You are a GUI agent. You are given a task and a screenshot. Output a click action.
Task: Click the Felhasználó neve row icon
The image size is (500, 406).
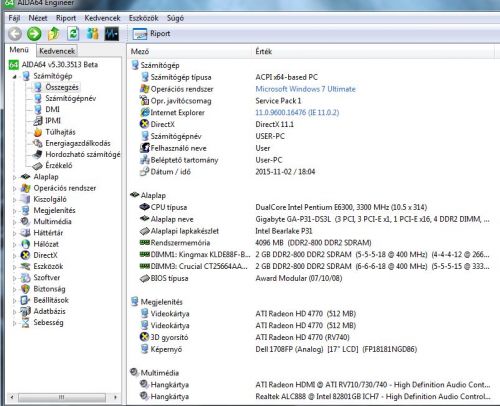[144, 148]
